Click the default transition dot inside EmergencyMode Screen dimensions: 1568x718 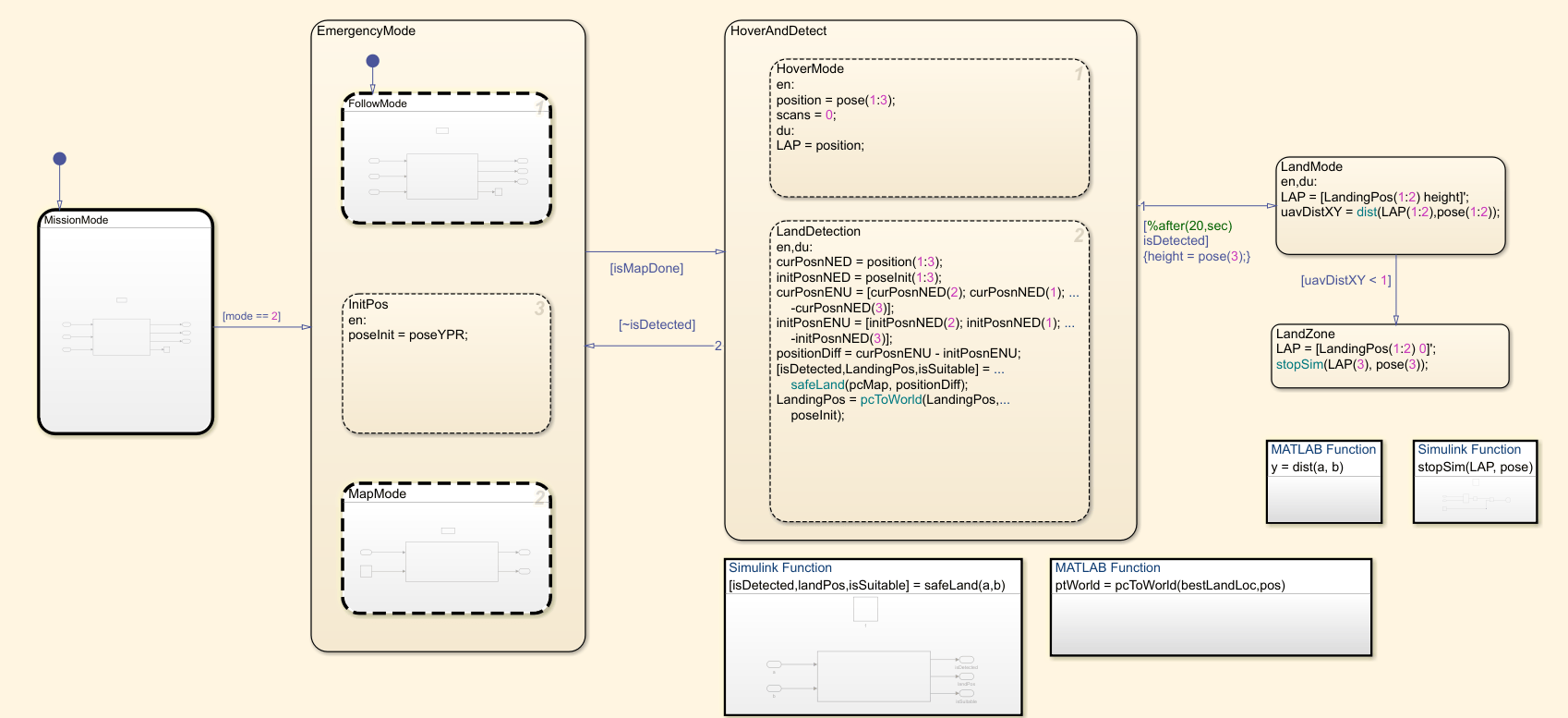tap(373, 61)
